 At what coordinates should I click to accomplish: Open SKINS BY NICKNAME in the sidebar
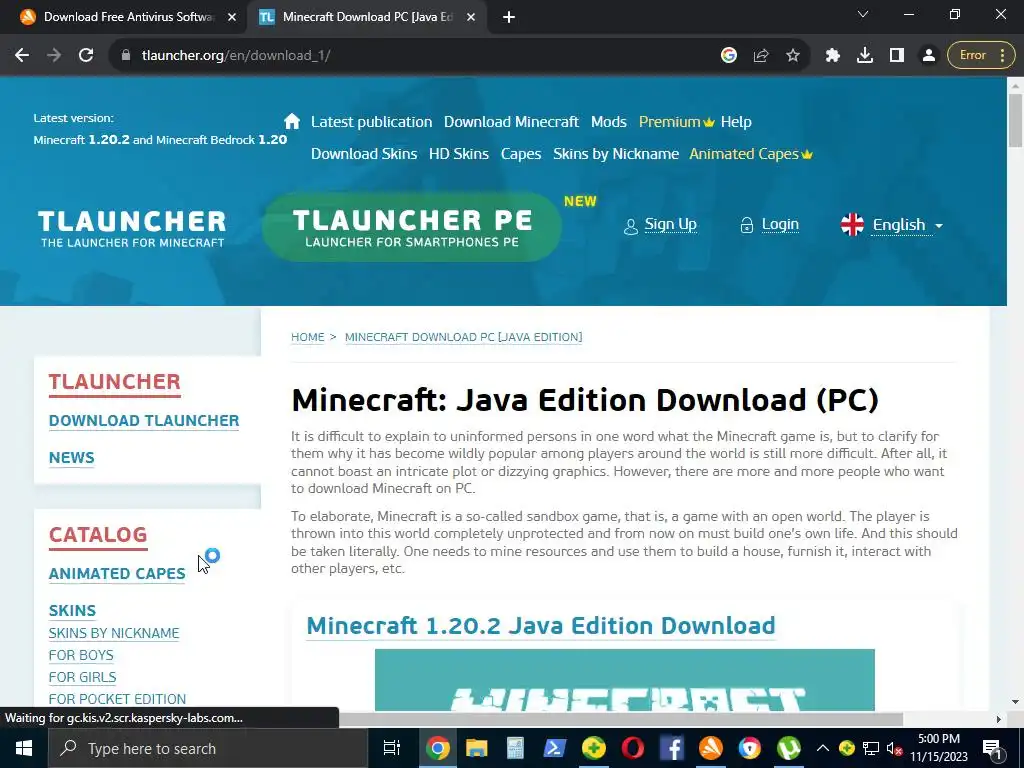pyautogui.click(x=114, y=633)
